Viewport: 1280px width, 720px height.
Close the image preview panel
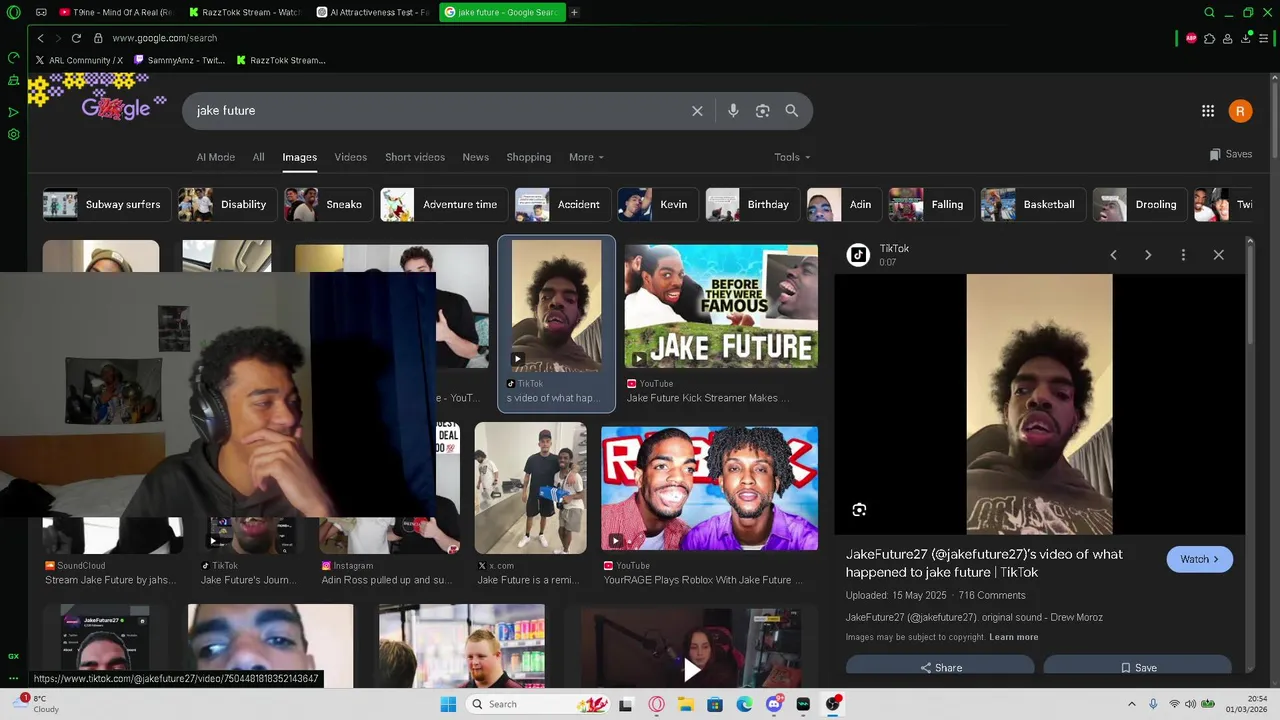coord(1218,255)
